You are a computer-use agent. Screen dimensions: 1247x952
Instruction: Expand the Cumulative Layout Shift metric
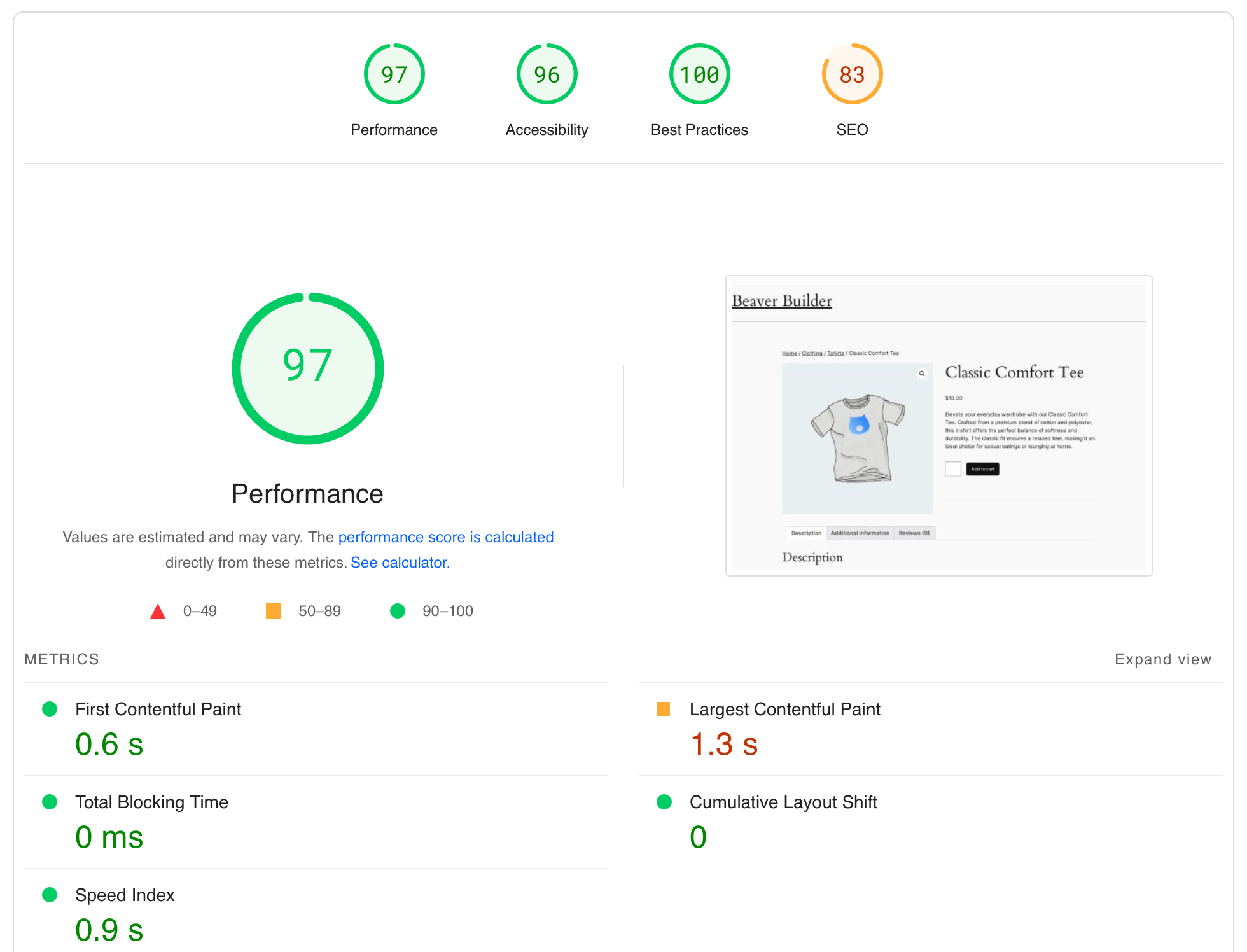783,802
